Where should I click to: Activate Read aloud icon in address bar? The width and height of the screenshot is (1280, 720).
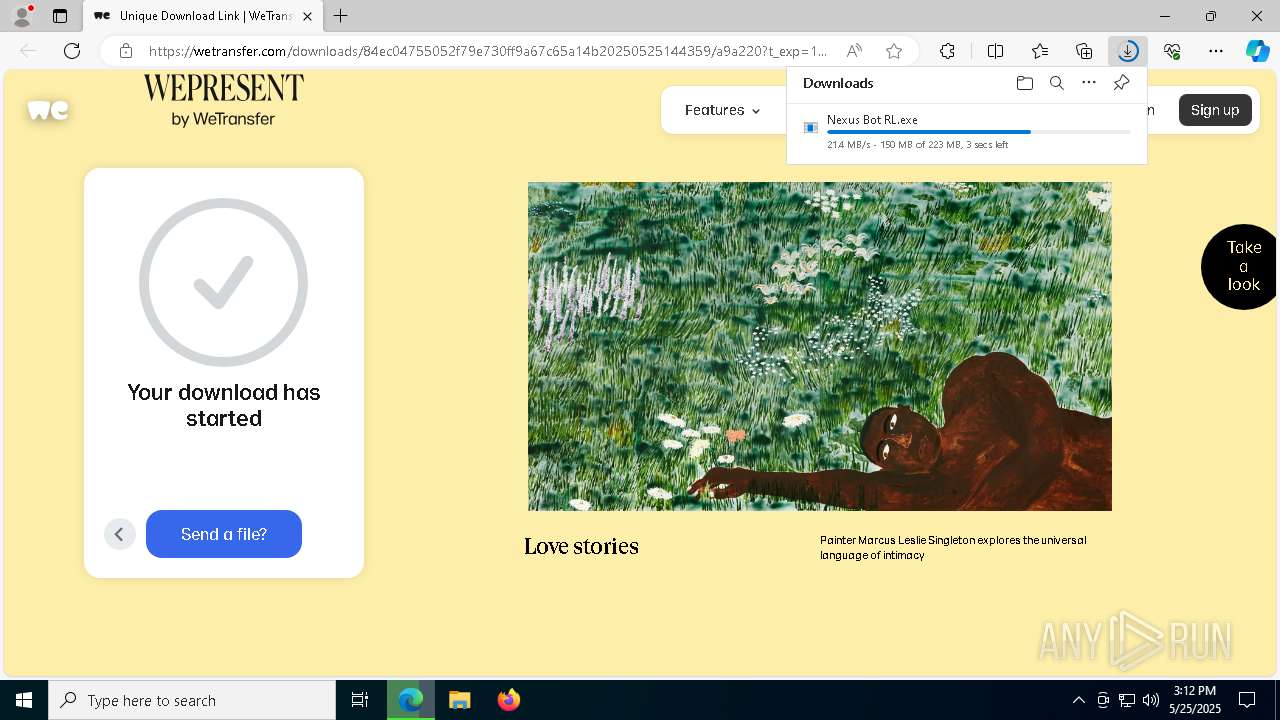point(854,51)
